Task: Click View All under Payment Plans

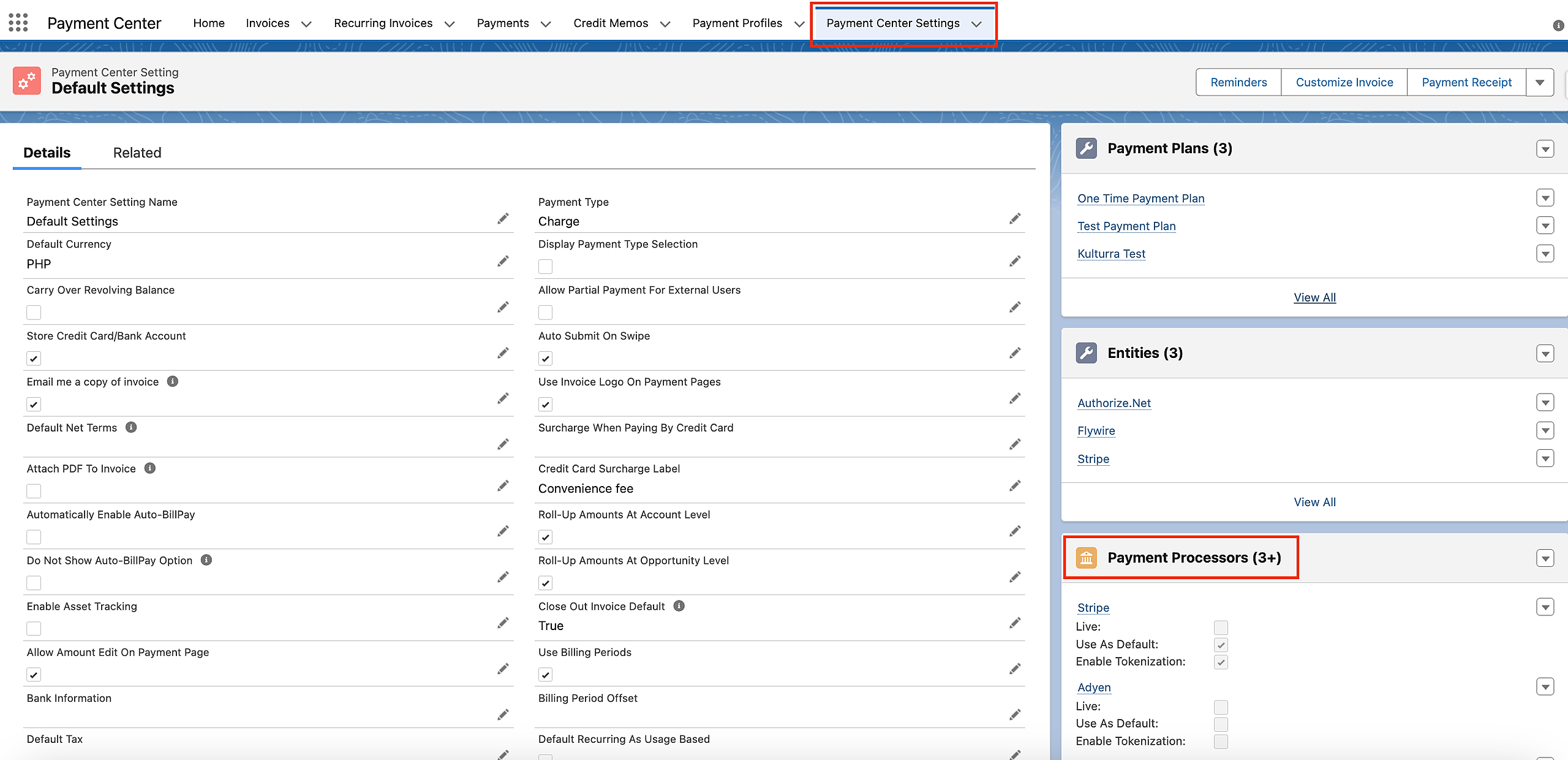Action: tap(1314, 297)
